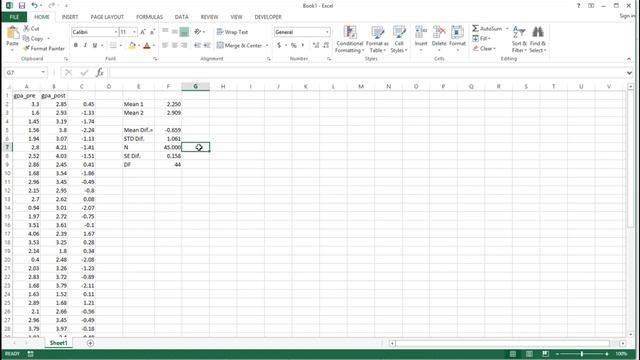Toggle middle vertical alignment
This screenshot has height=360, width=640.
[175, 32]
